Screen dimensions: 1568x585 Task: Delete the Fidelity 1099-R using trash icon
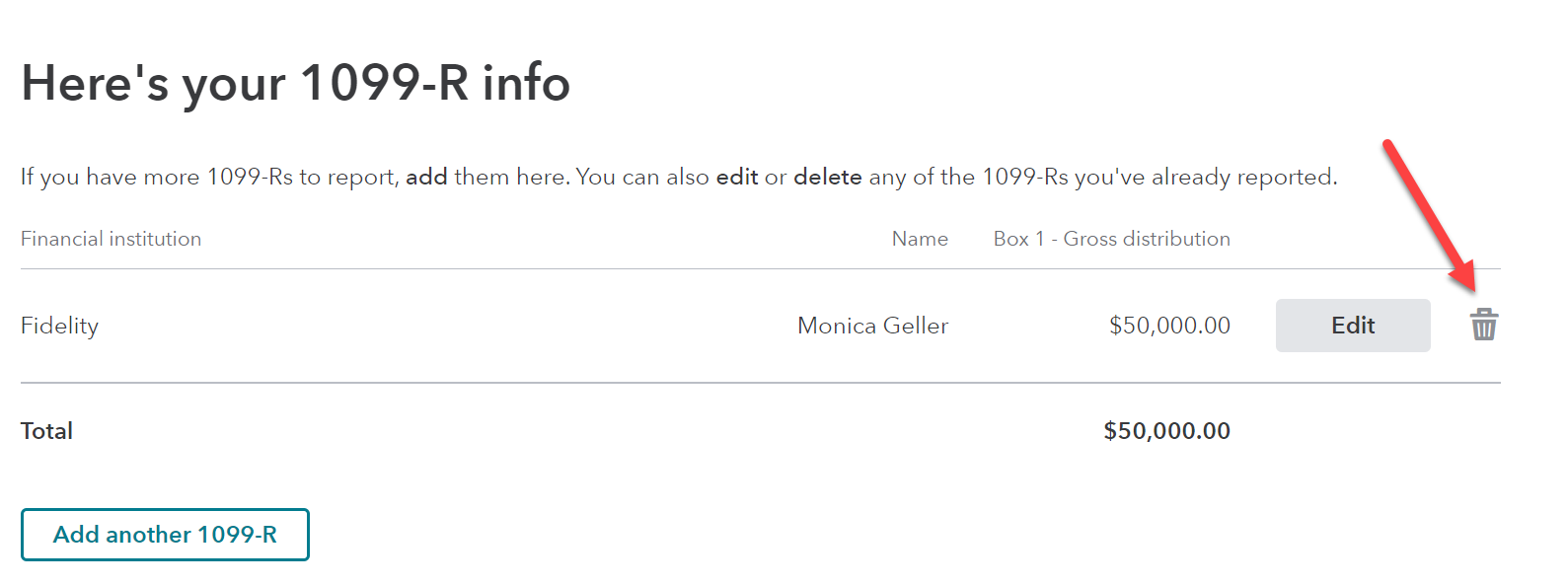pos(1483,325)
